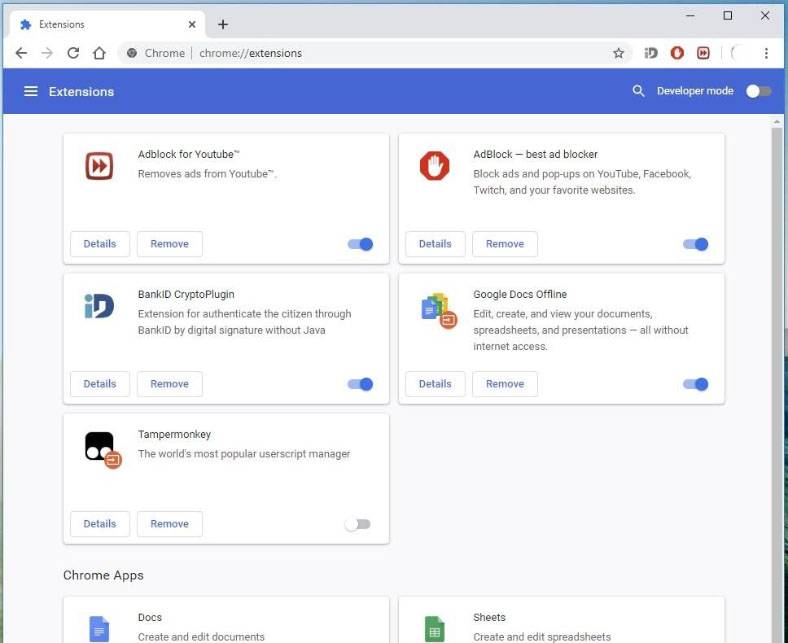
Task: Turn off BankID CryptoPlugin toggle
Action: [360, 384]
